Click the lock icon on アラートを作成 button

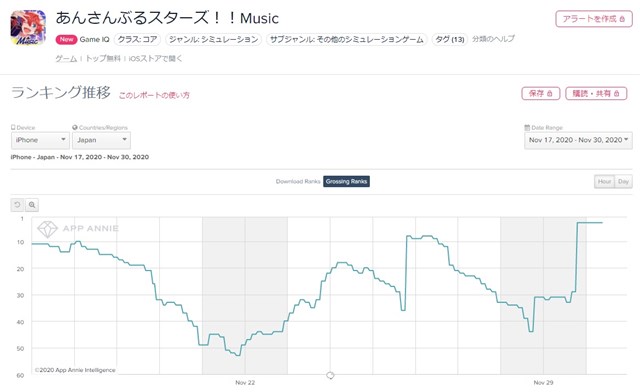(x=622, y=19)
